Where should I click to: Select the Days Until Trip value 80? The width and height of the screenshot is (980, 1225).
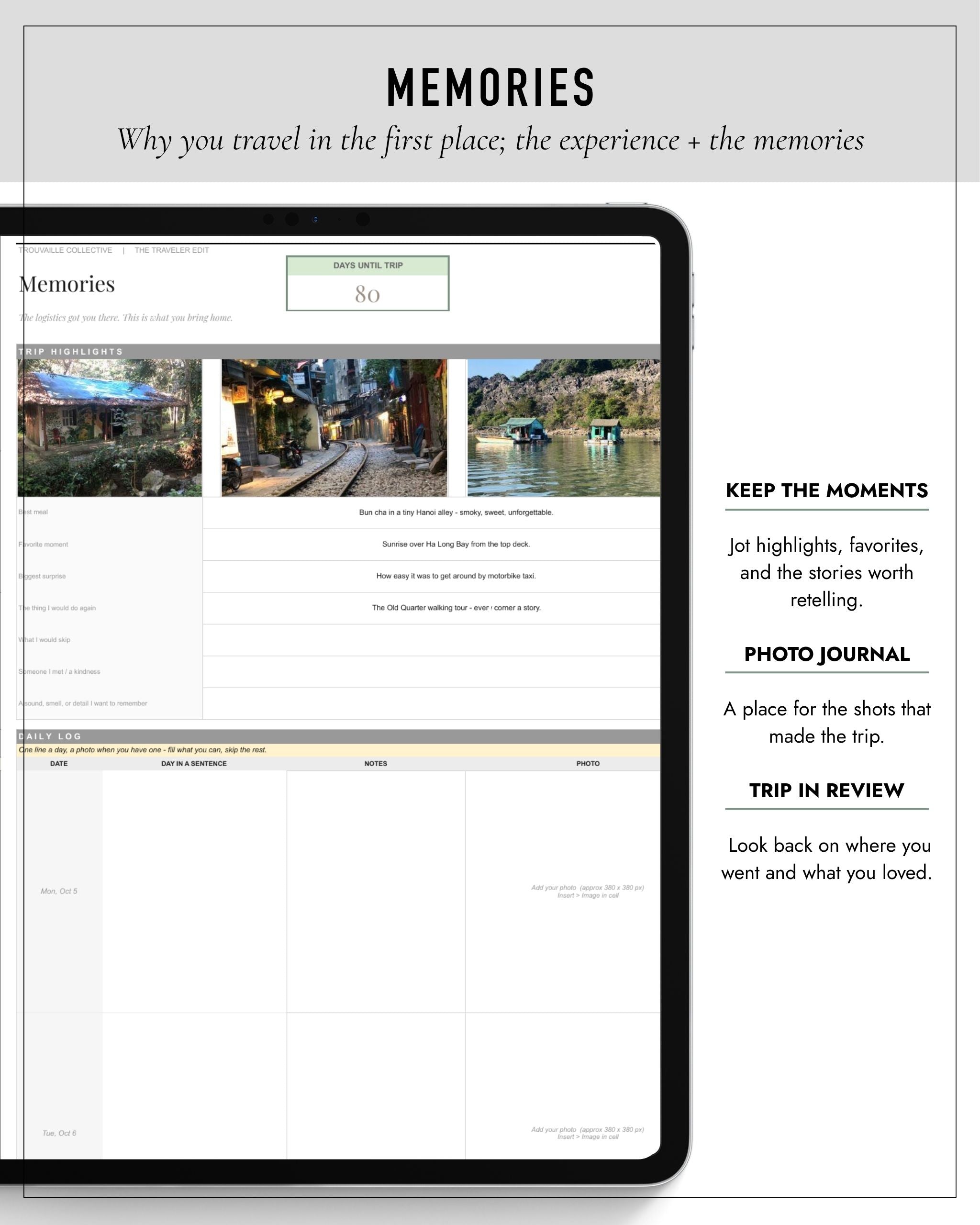(367, 294)
